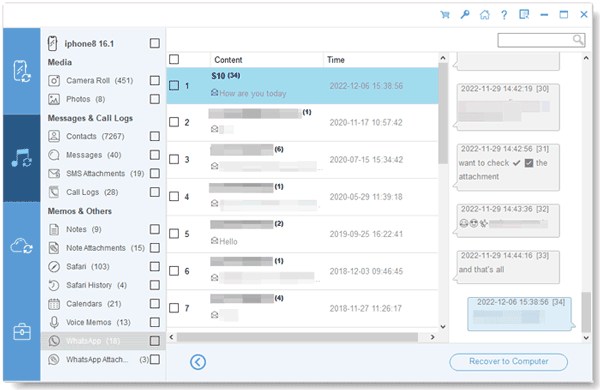
Task: Click the search magnifier icon
Action: tap(578, 39)
